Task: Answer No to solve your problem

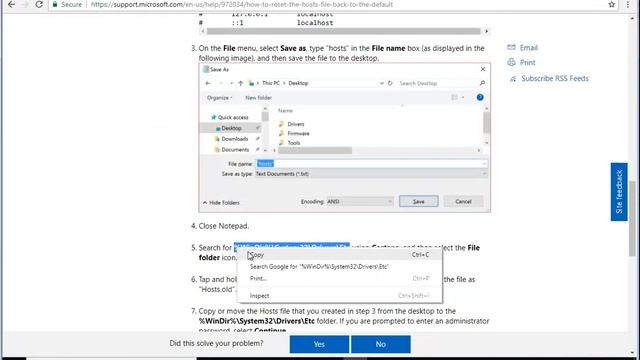Action: tap(381, 344)
